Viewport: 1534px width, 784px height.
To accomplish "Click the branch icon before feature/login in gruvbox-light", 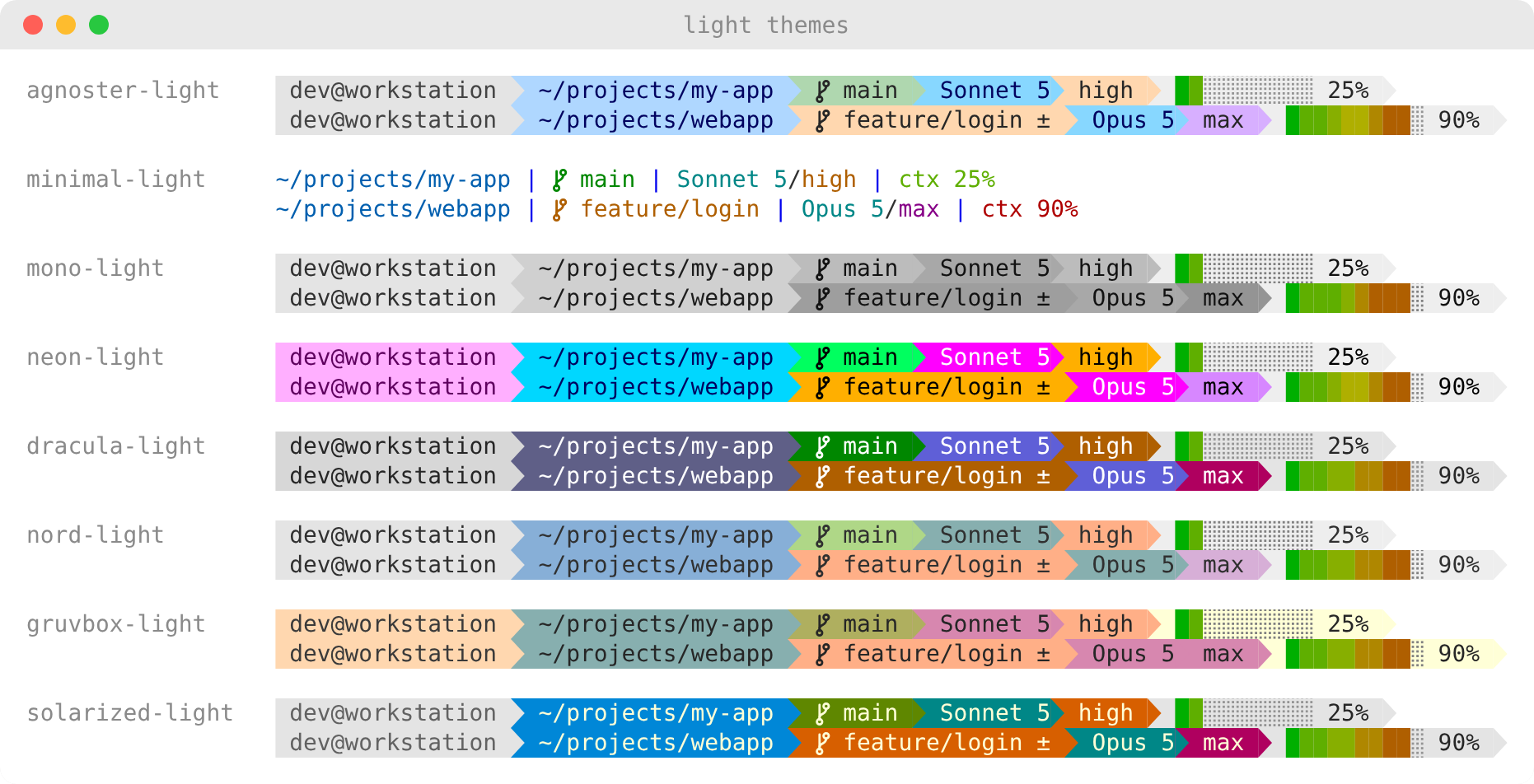I will pos(822,654).
